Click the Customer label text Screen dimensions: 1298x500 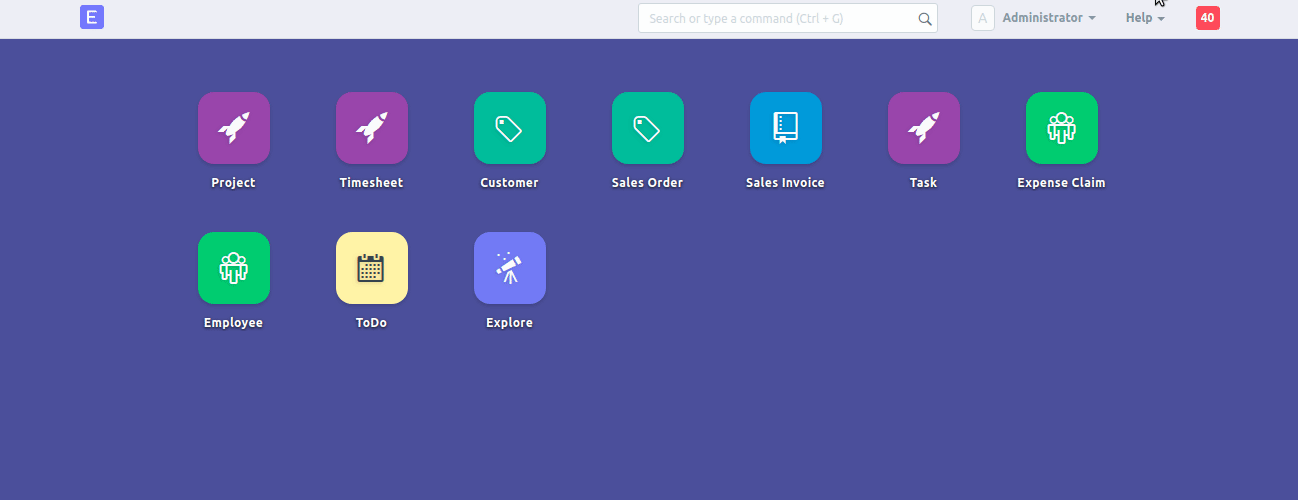[x=509, y=183]
